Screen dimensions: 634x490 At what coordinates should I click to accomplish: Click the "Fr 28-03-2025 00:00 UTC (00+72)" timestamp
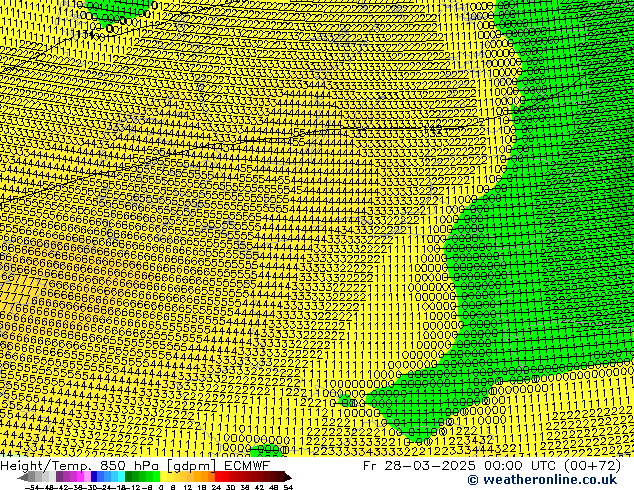point(492,465)
